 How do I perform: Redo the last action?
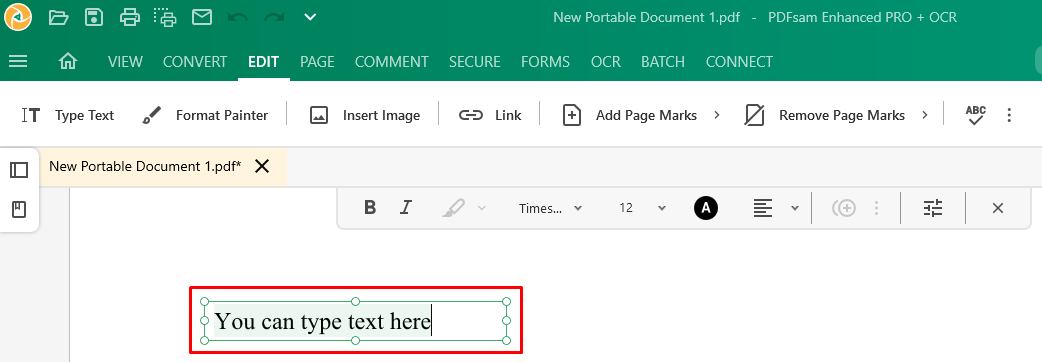(x=274, y=17)
